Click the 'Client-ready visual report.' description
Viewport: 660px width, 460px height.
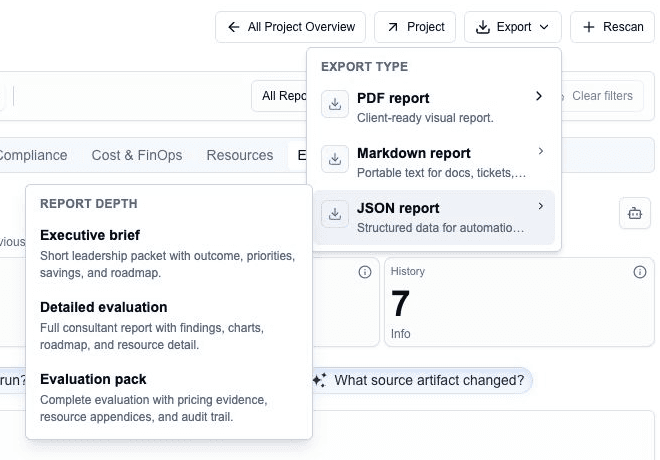[x=425, y=118]
